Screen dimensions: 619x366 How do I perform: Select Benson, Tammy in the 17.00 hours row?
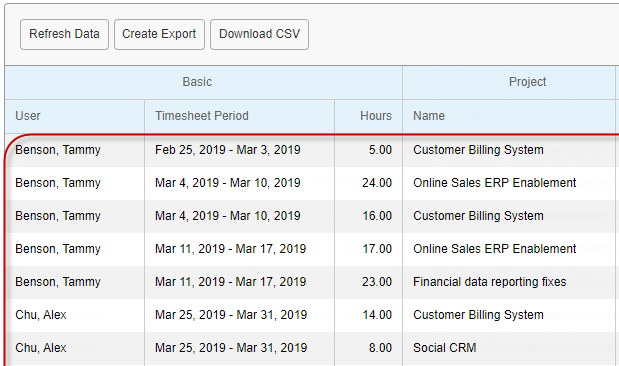(x=58, y=249)
